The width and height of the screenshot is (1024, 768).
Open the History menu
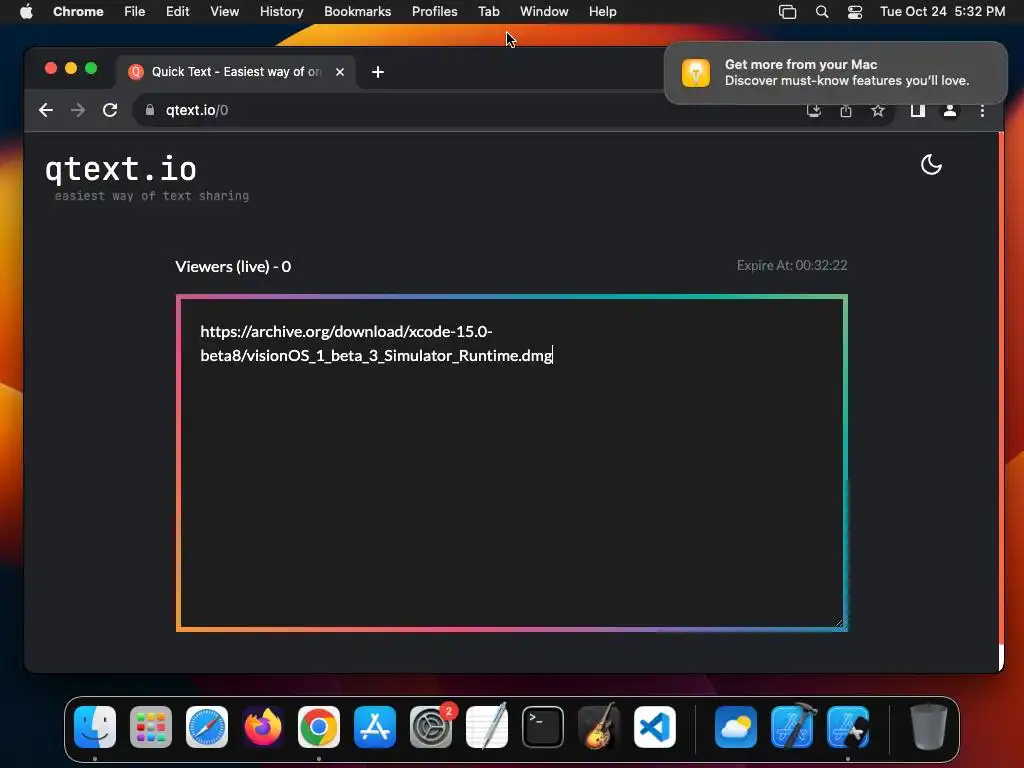click(281, 12)
